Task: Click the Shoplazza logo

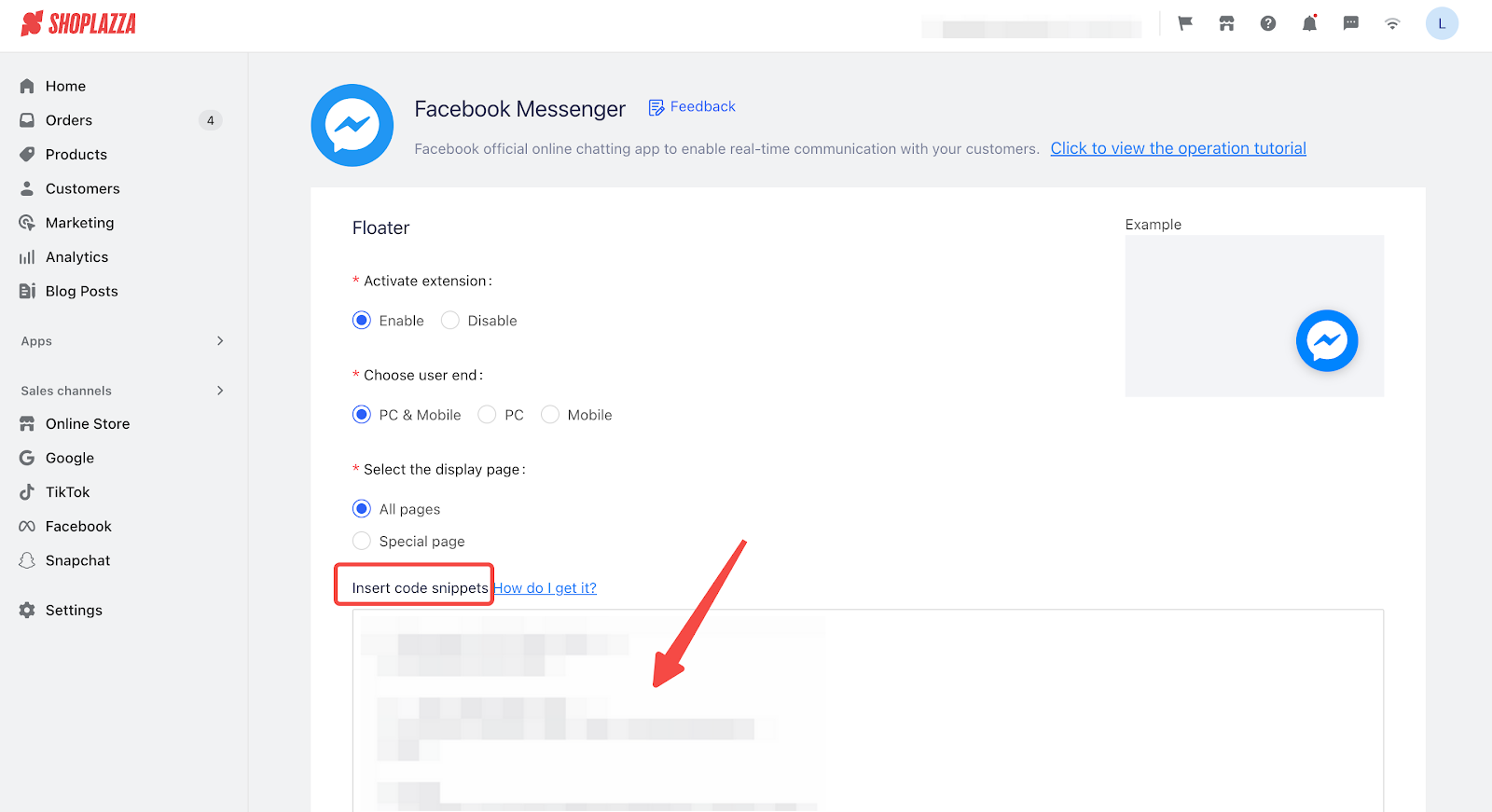Action: pyautogui.click(x=78, y=23)
